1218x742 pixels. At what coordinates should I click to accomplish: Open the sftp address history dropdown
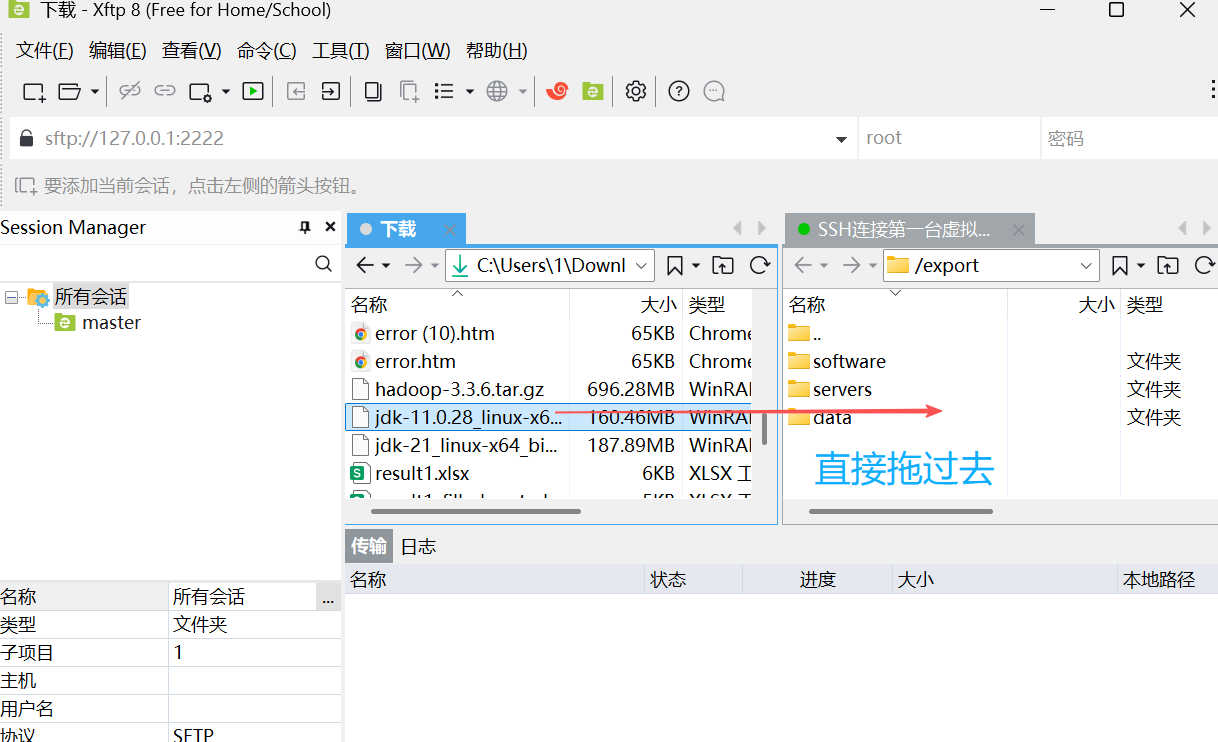tap(841, 138)
